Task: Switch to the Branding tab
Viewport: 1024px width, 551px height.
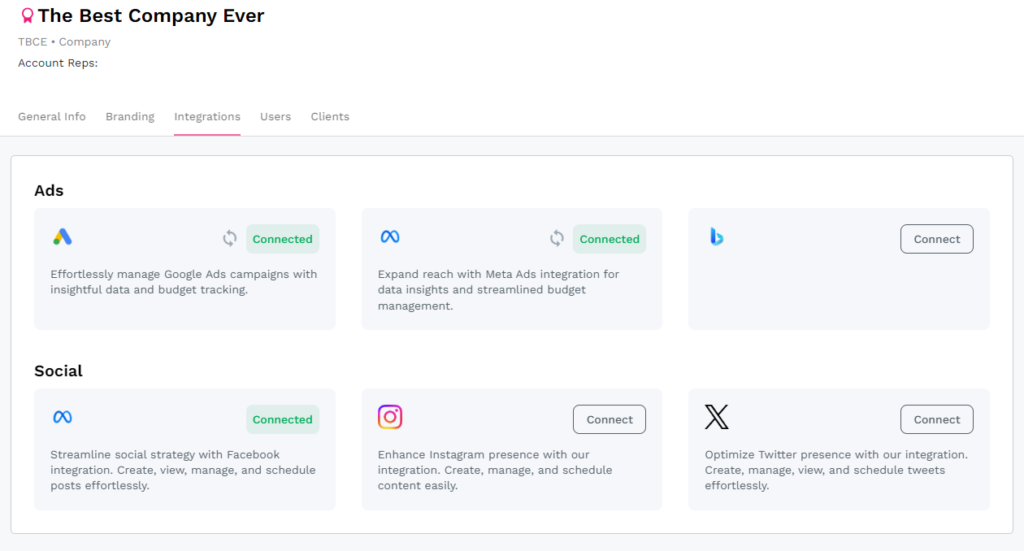Action: [x=130, y=117]
